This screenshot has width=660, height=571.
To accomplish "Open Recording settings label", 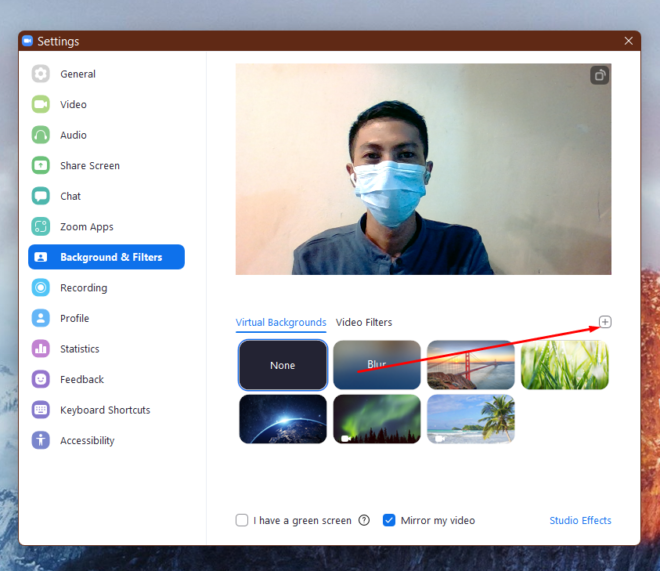I will coord(84,288).
